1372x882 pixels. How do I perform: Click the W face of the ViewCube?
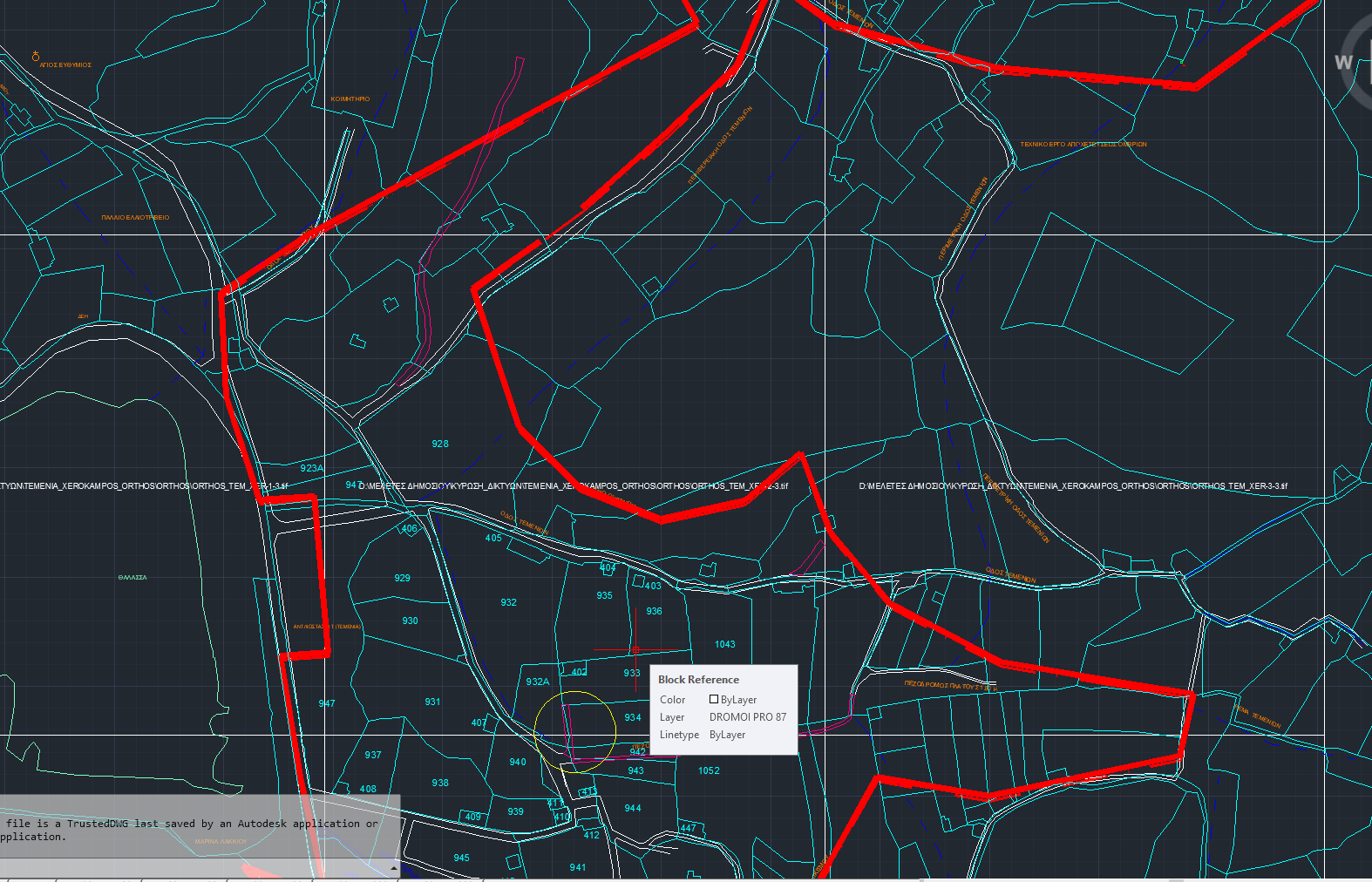tap(1343, 62)
